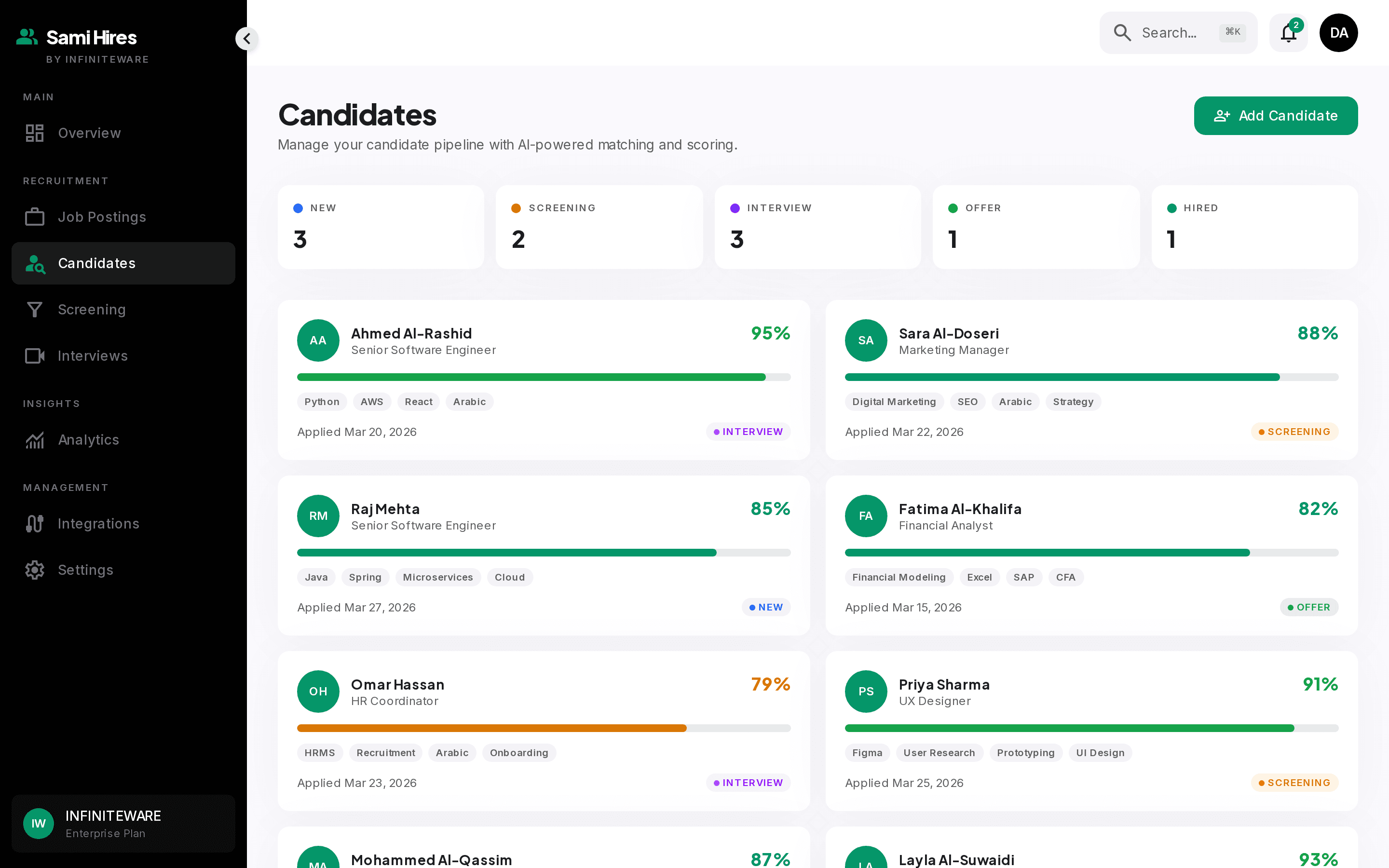Open Raj Mehta candidate name
Screen dimensions: 1389x868
click(x=385, y=509)
